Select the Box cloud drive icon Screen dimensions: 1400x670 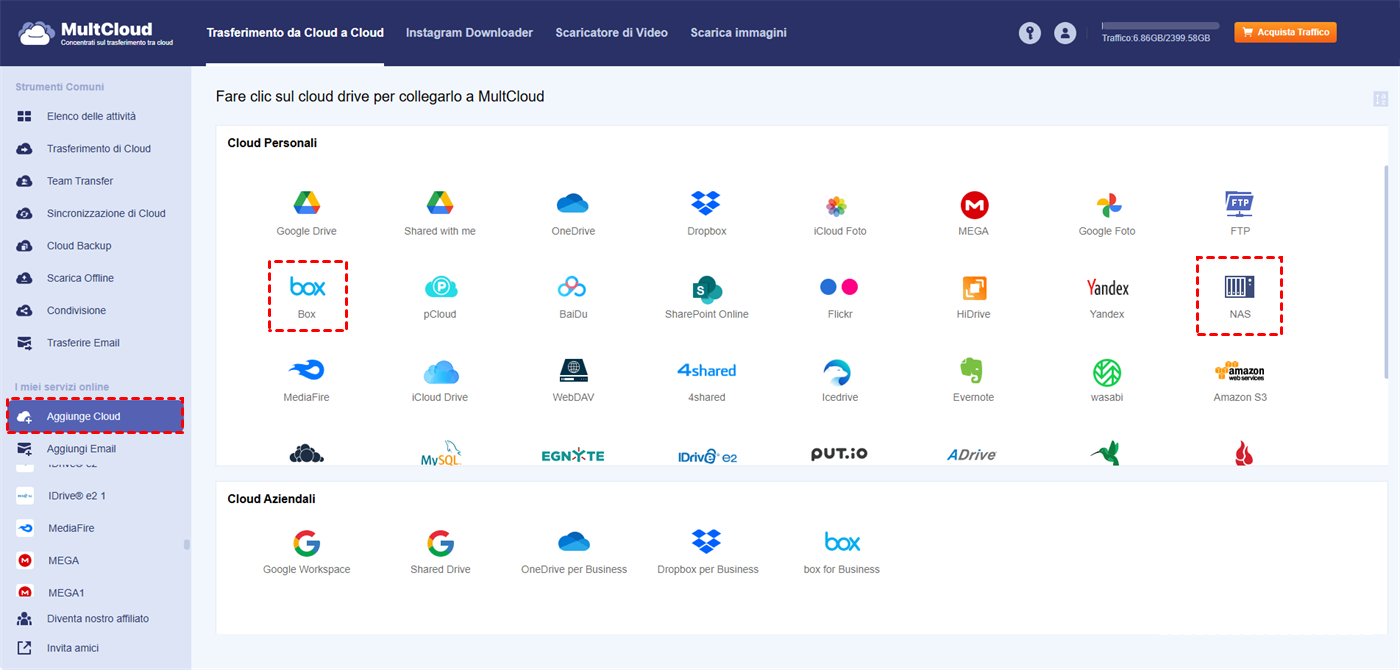(307, 288)
